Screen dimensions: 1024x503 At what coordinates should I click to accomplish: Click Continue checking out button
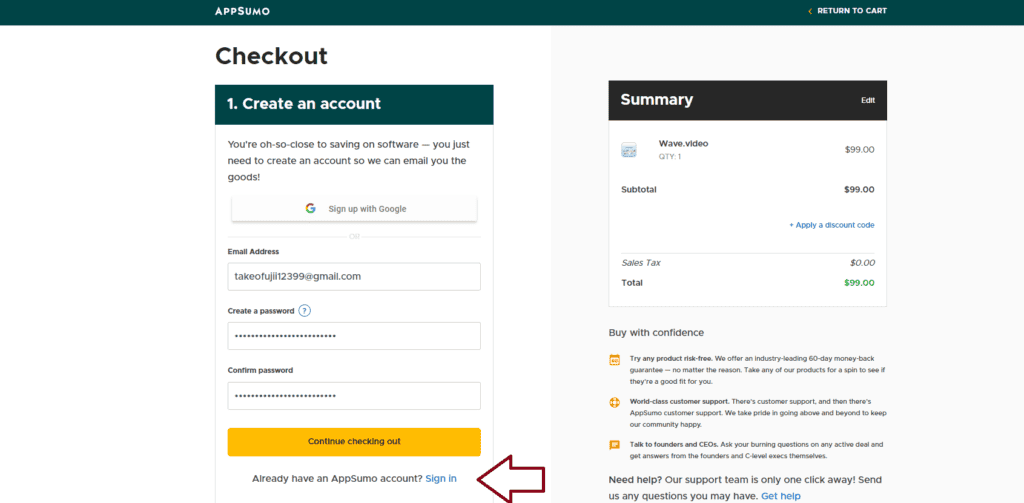coord(354,442)
